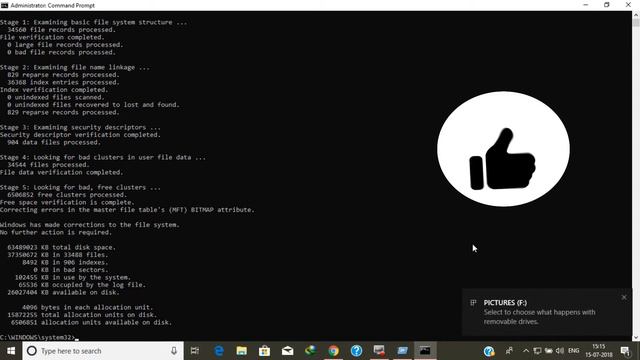Click '4096 bytes in each allocation unit' line
This screenshot has height=360, width=640.
coord(88,307)
